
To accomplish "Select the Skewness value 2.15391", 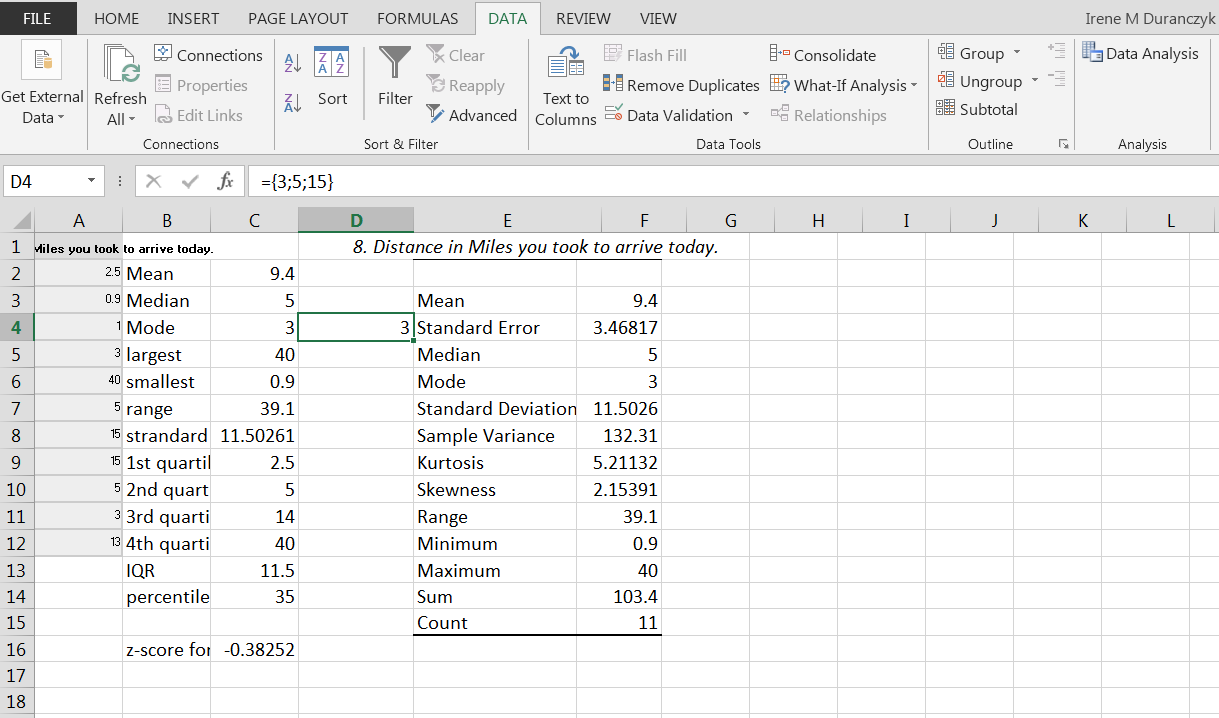I will [619, 490].
